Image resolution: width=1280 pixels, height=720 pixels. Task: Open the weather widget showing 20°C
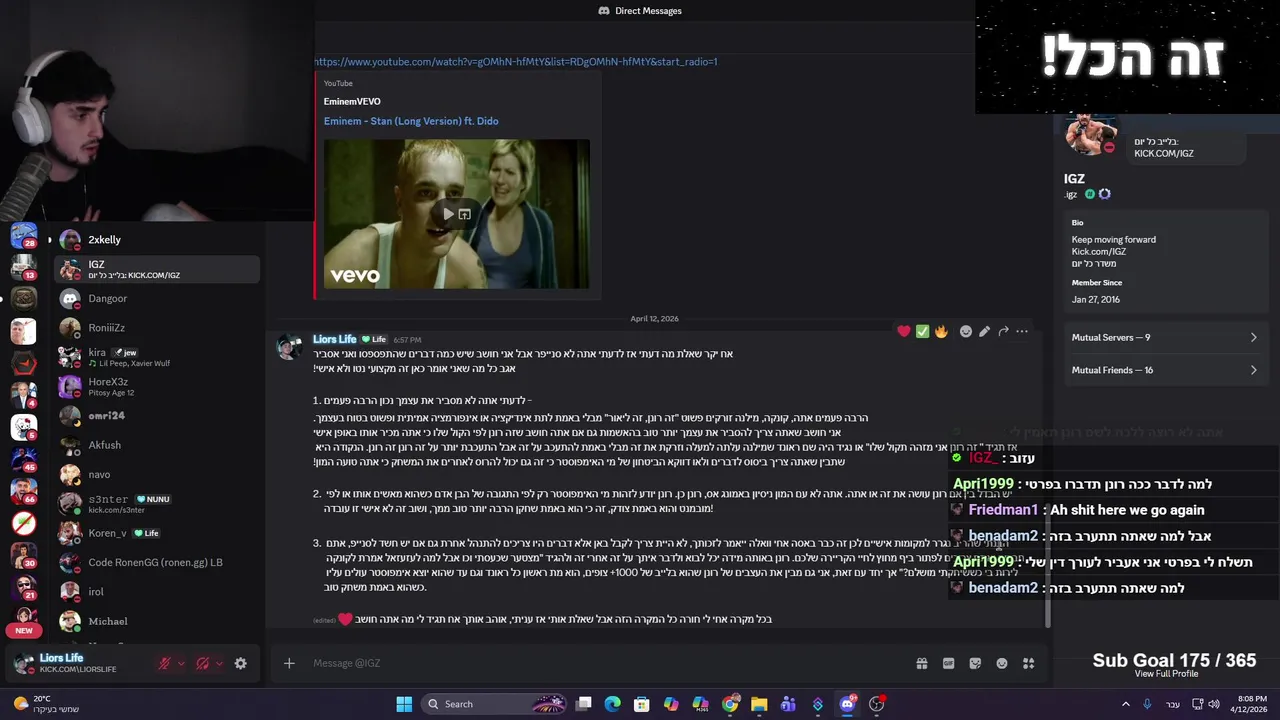45,704
